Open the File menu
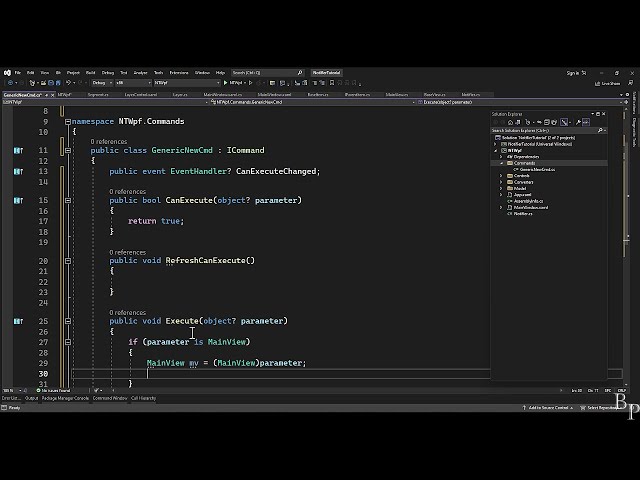This screenshot has height=480, width=640. (18, 73)
